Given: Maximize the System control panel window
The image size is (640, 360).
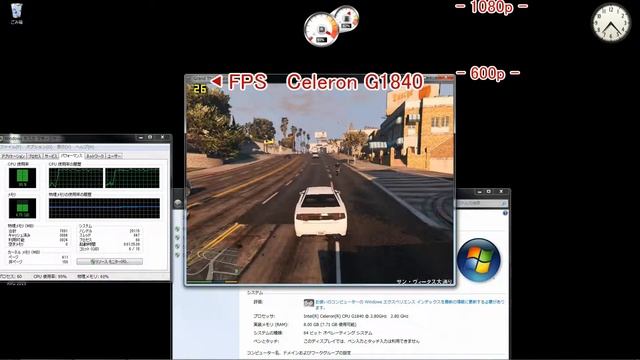Looking at the screenshot, I should tap(489, 191).
